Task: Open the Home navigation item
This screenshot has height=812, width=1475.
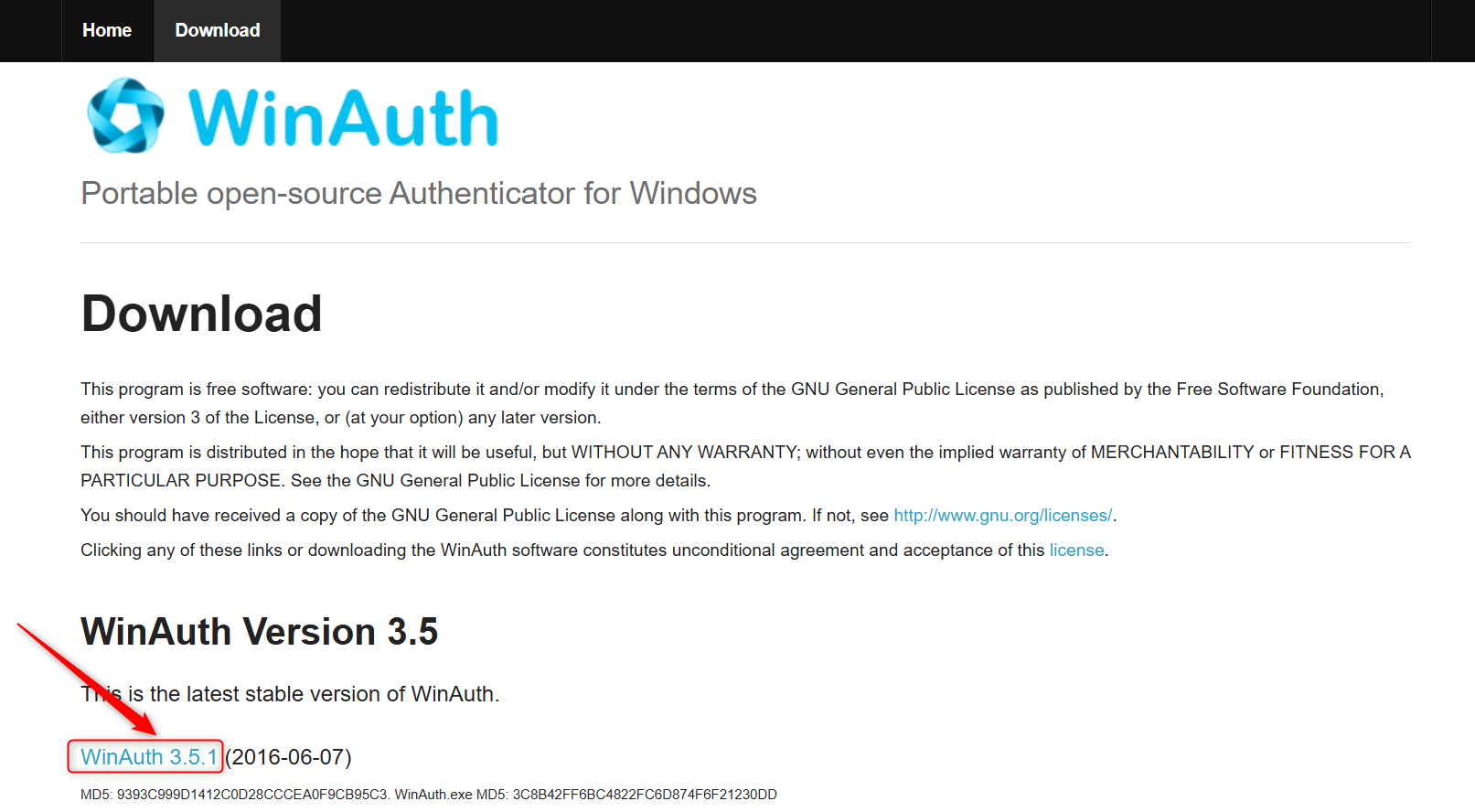Action: pos(107,30)
